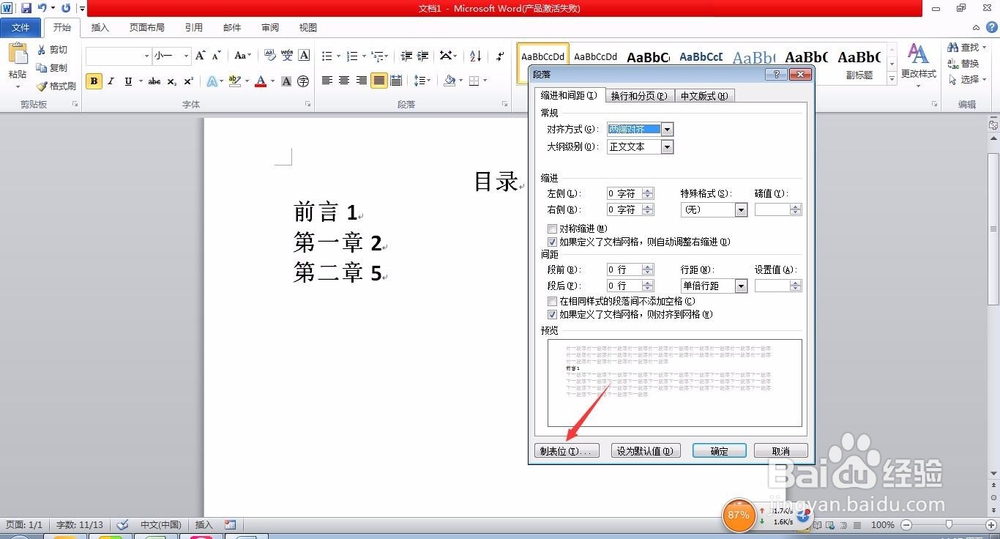Click the Sort (A-Z) icon
Viewport: 1000px width, 539px height.
point(475,56)
